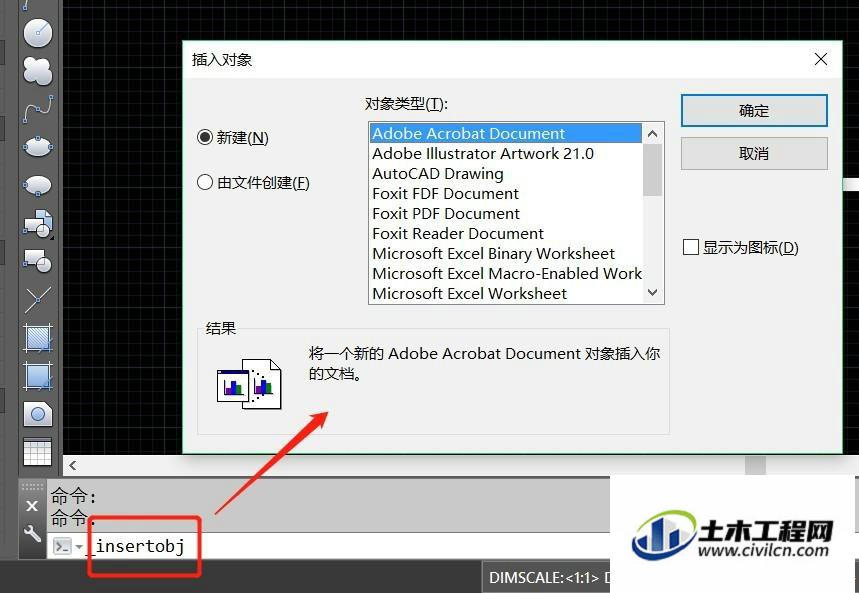Select the Gradient fill tool
This screenshot has width=859, height=593.
point(38,376)
